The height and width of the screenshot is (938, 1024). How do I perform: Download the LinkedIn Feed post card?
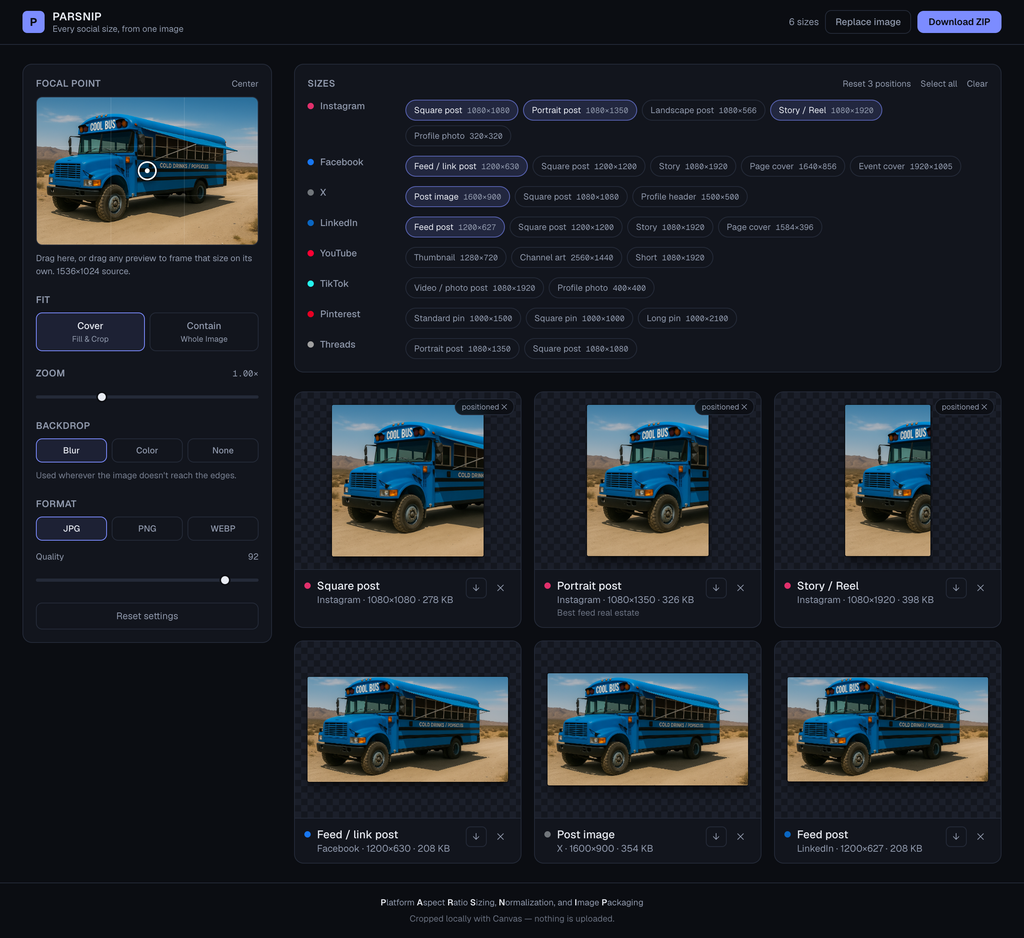956,837
